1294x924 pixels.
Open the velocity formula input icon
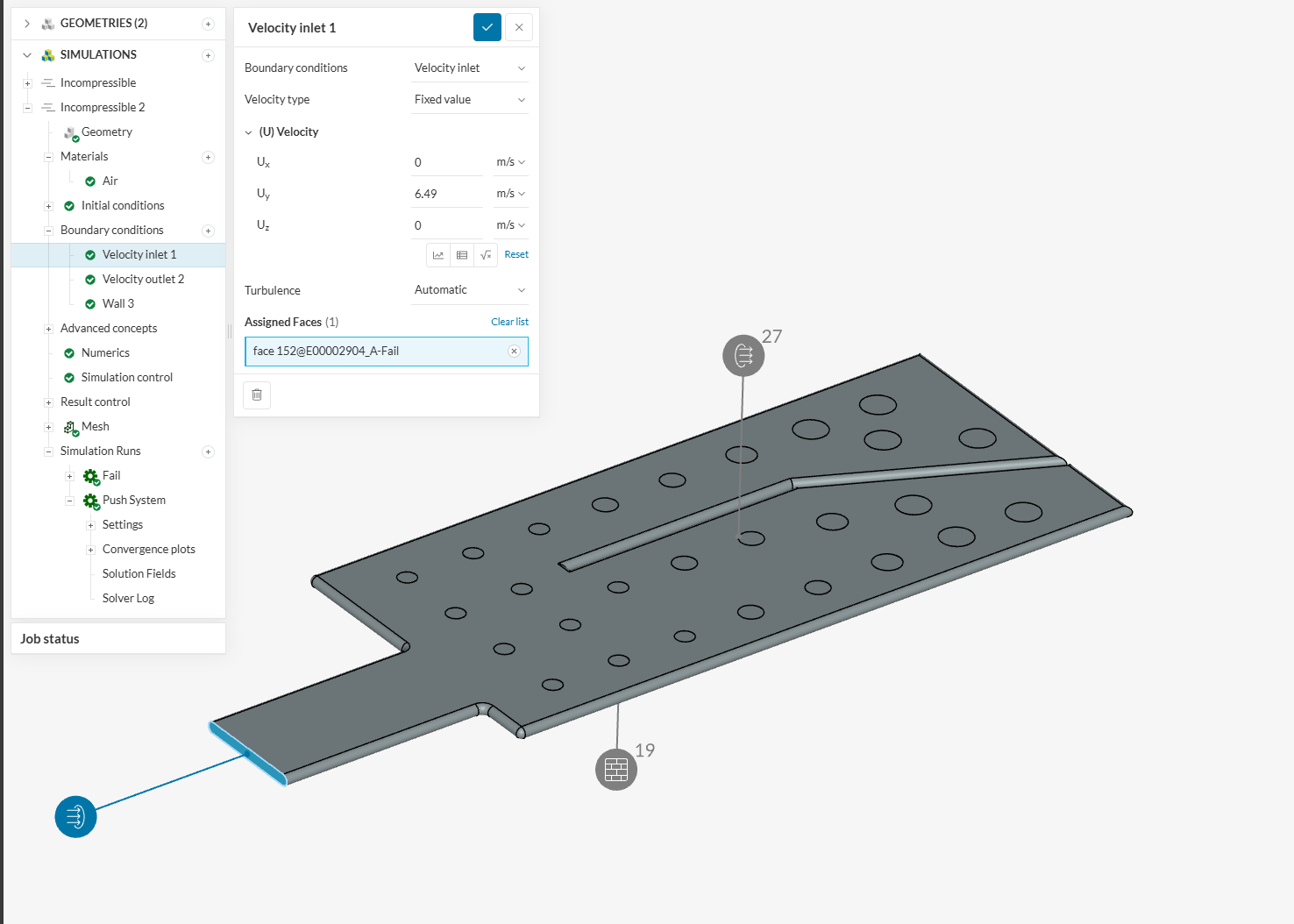click(x=486, y=255)
